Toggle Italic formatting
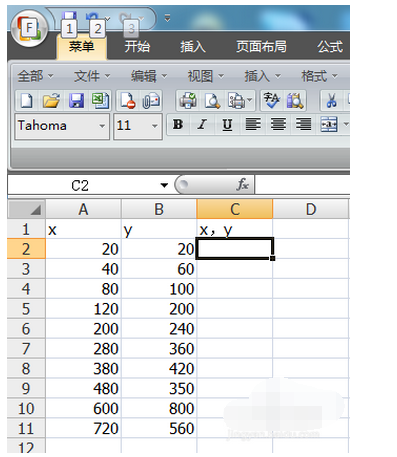Viewport: 397px width, 457px height. coord(202,125)
